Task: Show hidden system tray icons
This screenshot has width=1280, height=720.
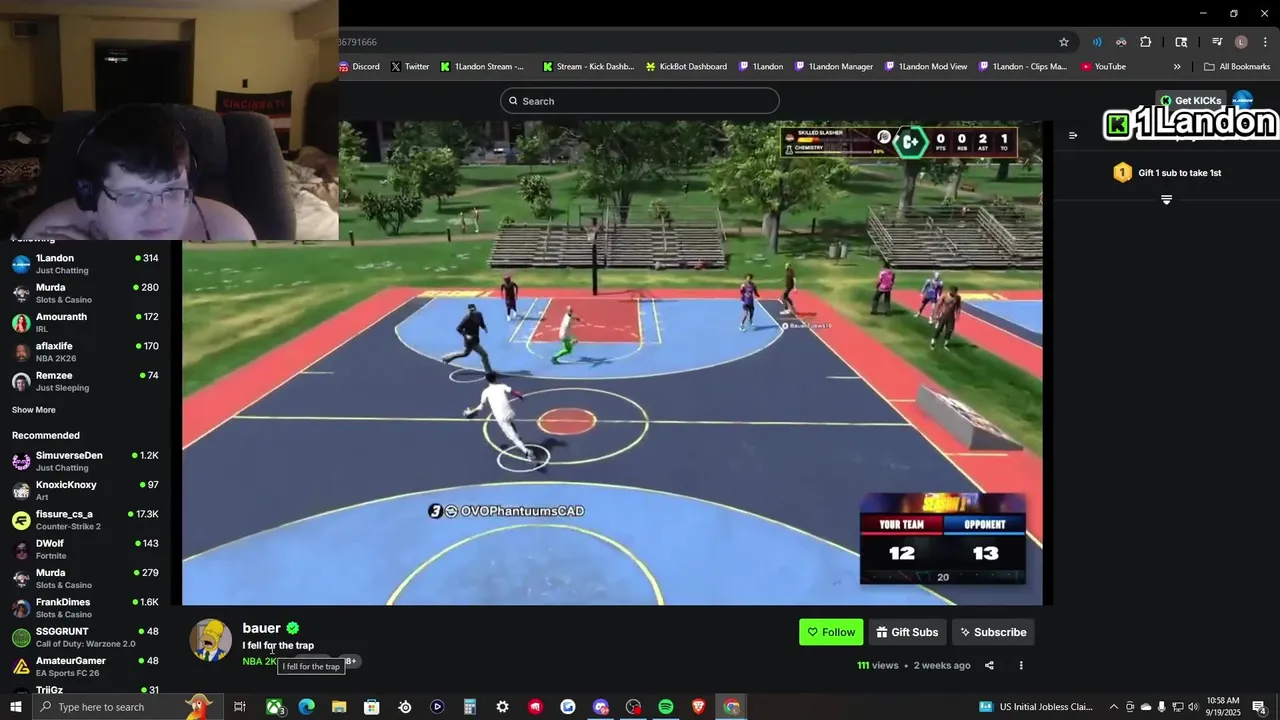Action: (1113, 707)
